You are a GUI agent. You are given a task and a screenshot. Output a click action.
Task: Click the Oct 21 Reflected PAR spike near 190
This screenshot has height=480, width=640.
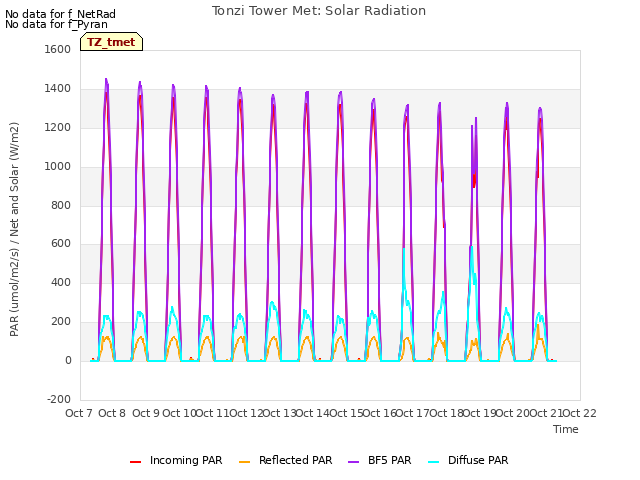pyautogui.click(x=538, y=327)
